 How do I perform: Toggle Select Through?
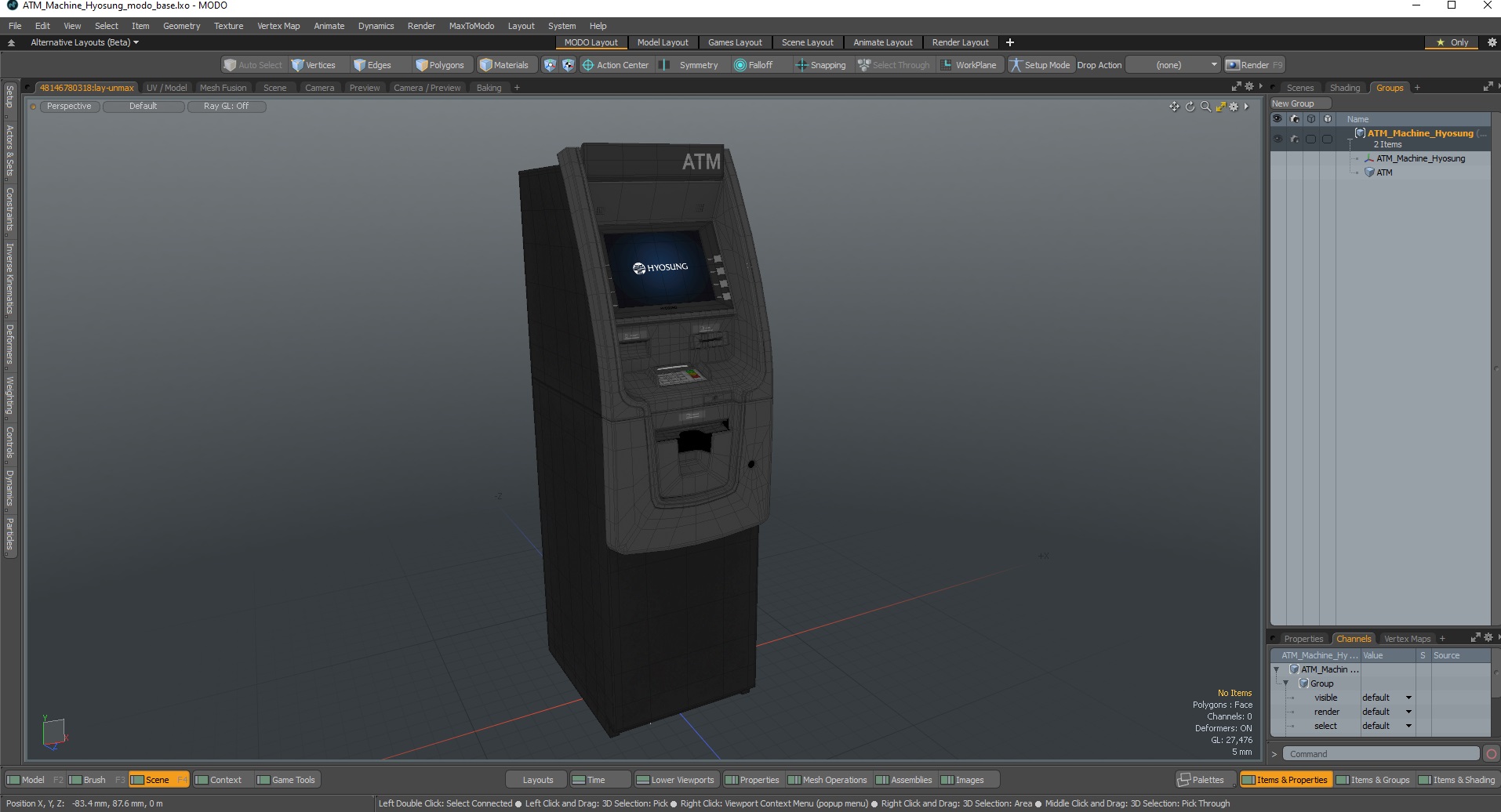[893, 65]
